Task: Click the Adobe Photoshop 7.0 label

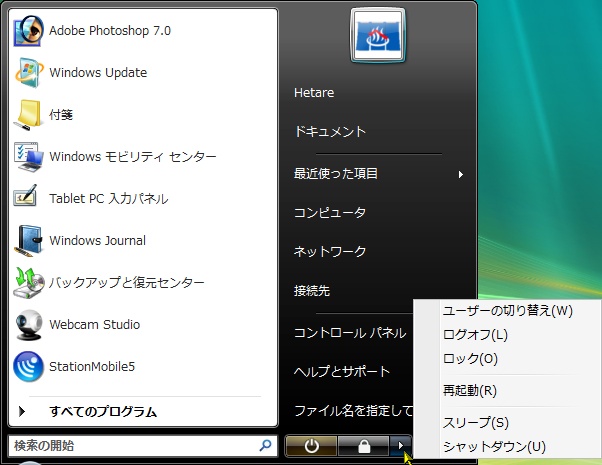Action: tap(110, 31)
